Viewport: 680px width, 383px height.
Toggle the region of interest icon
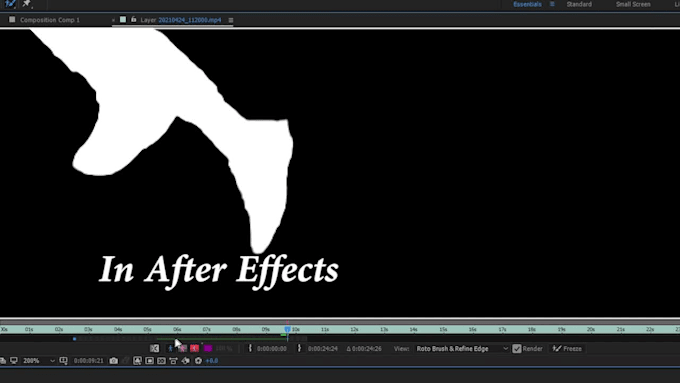(x=150, y=361)
